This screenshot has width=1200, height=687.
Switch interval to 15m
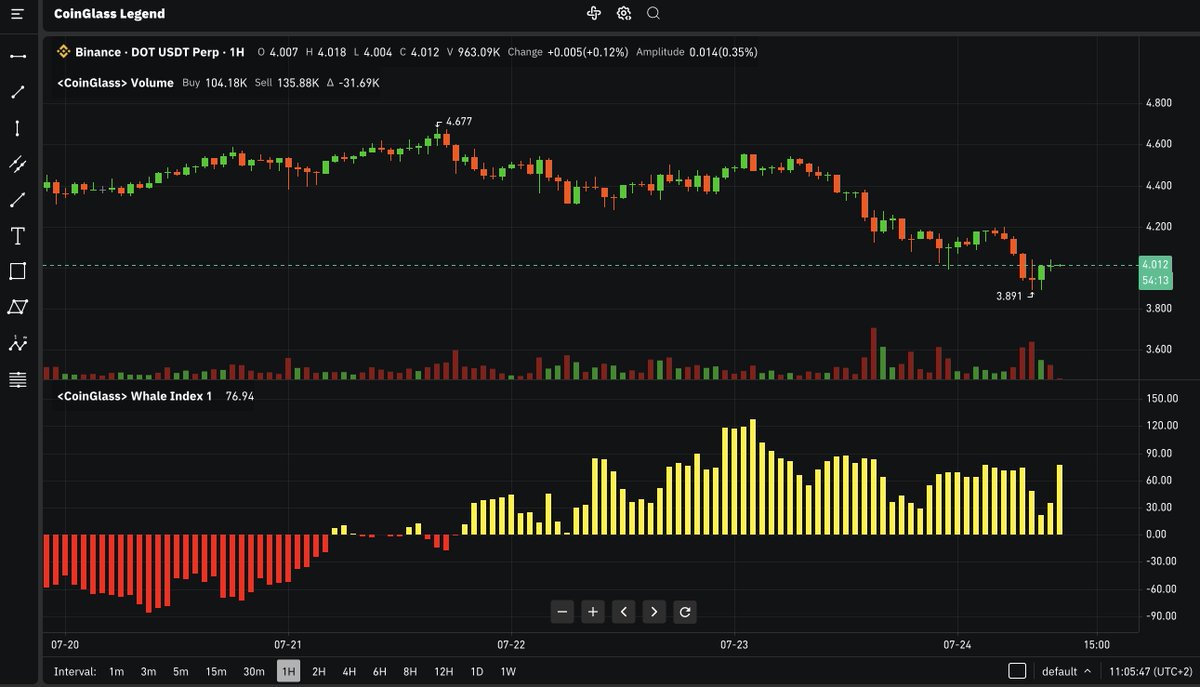[215, 672]
